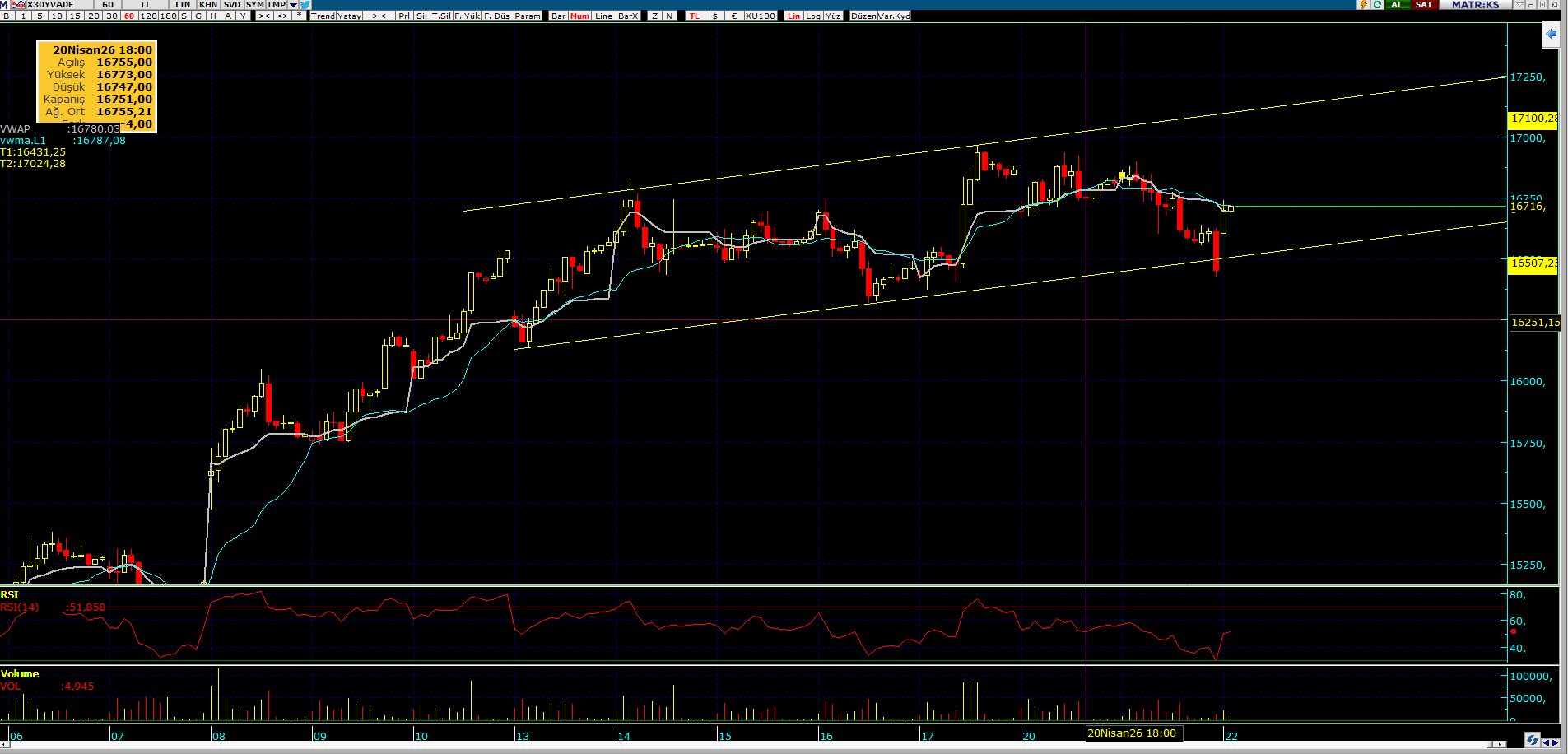1568x754 pixels.
Task: Click the yellow 17100 price level marker
Action: pos(1533,119)
